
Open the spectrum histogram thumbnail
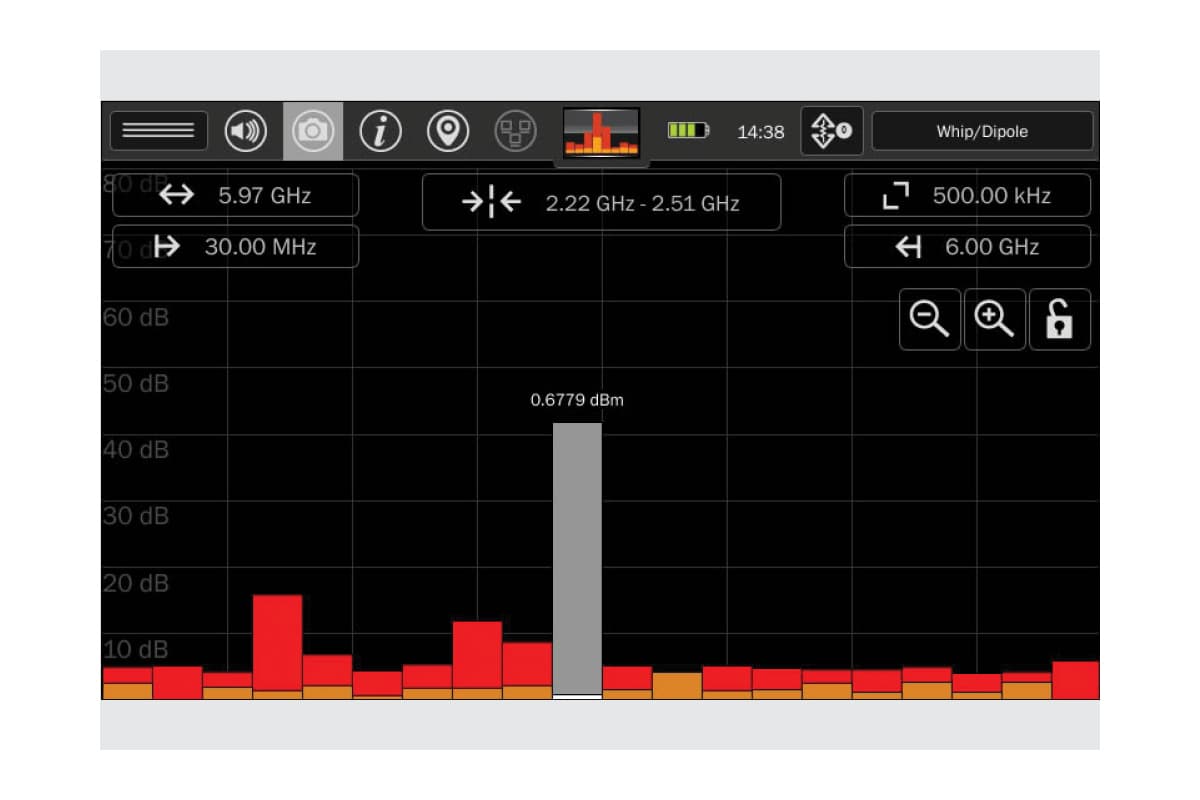[601, 133]
